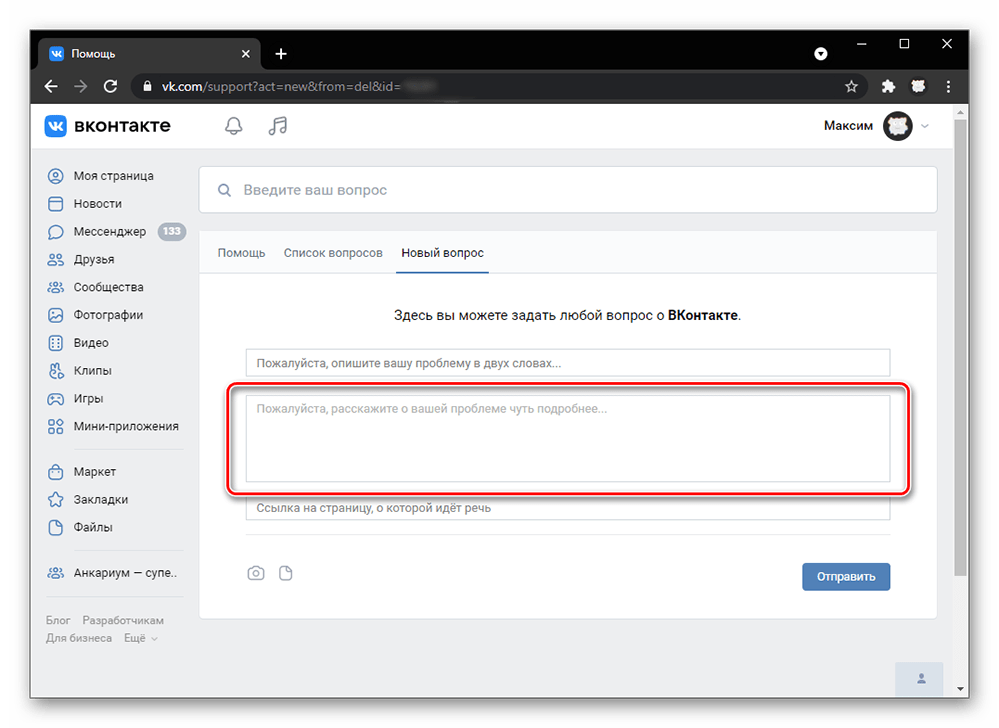Attach a photo with the camera icon
This screenshot has height=728, width=999.
255,573
